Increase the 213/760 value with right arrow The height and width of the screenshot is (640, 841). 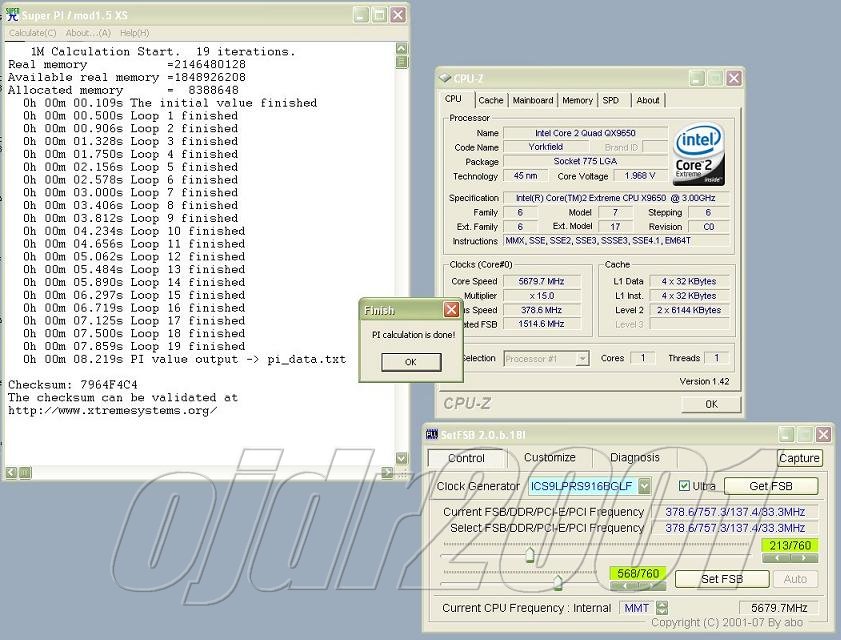click(804, 558)
